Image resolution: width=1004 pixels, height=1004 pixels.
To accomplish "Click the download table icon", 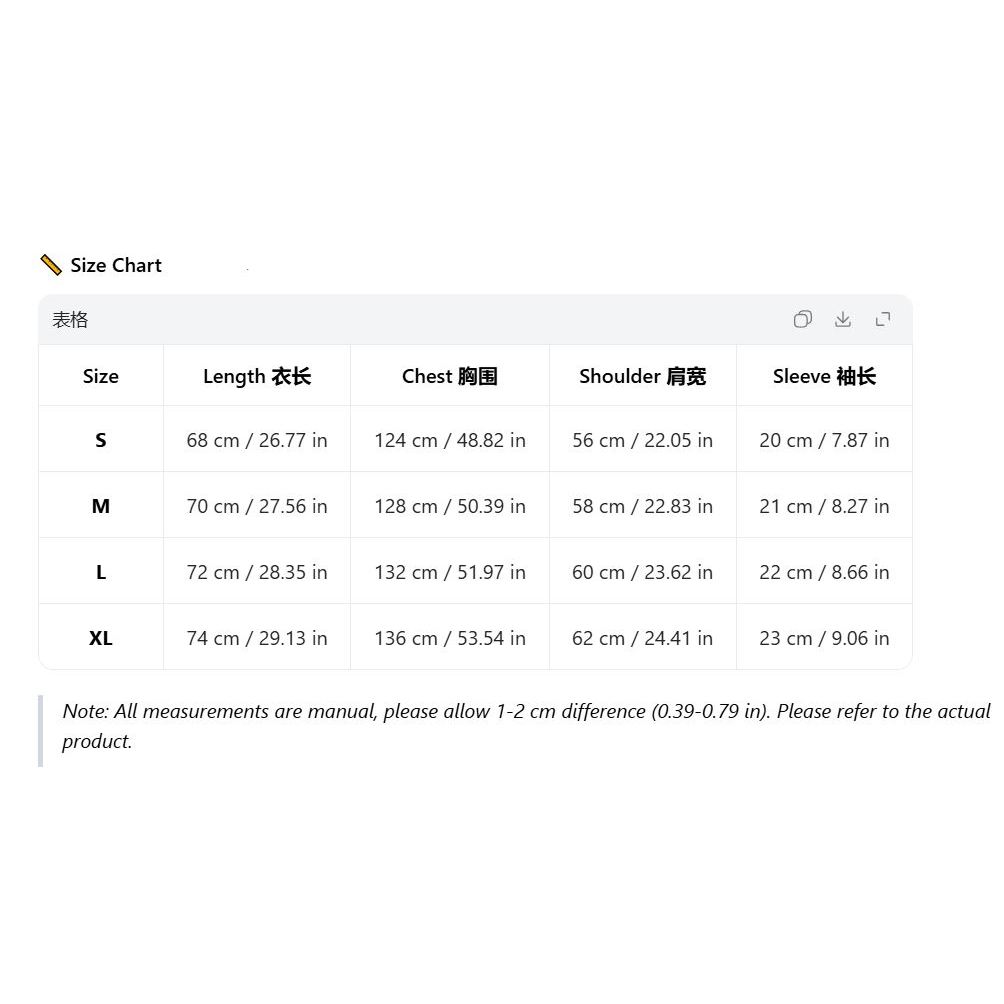I will click(x=843, y=319).
